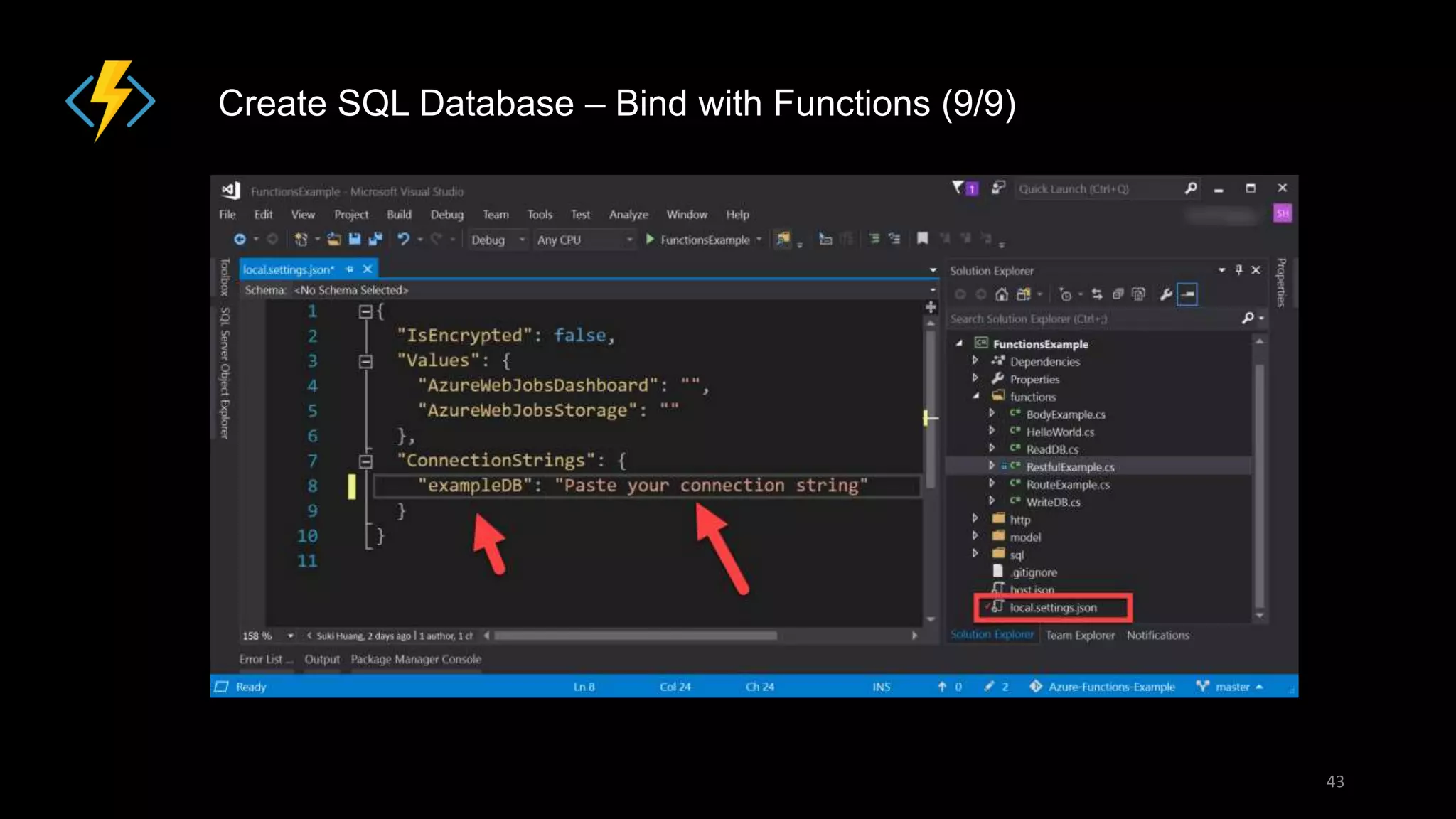
Task: Click Azure-Functions-Example repository in status bar
Action: pos(1103,686)
